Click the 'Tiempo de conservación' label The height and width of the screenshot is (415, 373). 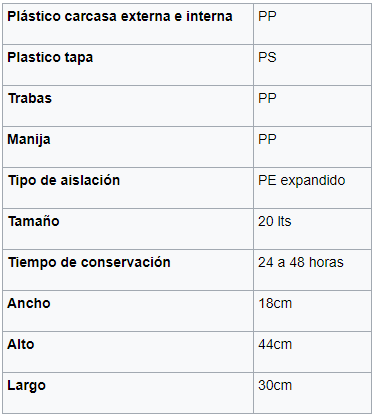click(x=89, y=262)
